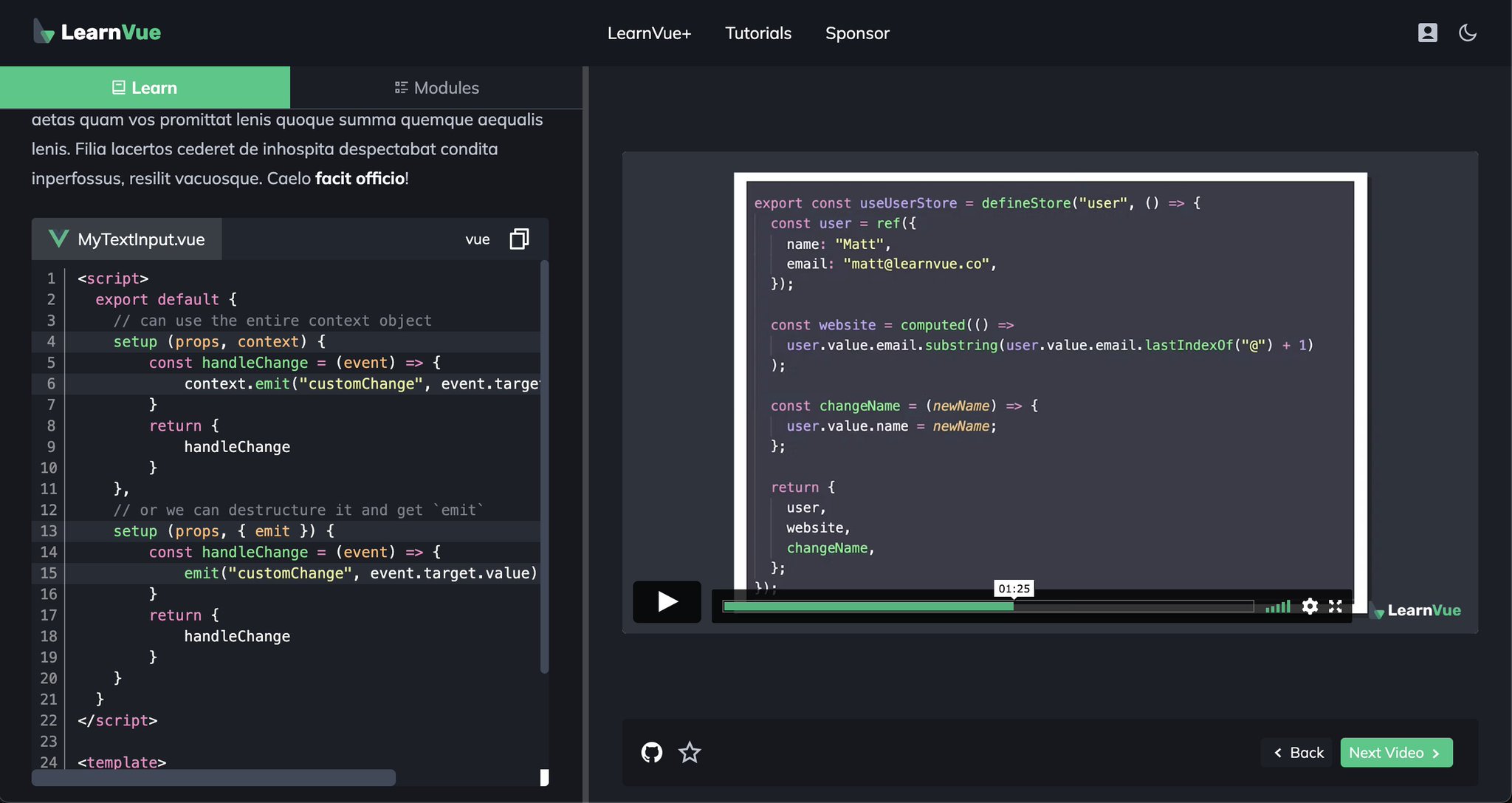Enter fullscreen mode on the video
Viewport: 1512px width, 803px height.
pos(1336,606)
